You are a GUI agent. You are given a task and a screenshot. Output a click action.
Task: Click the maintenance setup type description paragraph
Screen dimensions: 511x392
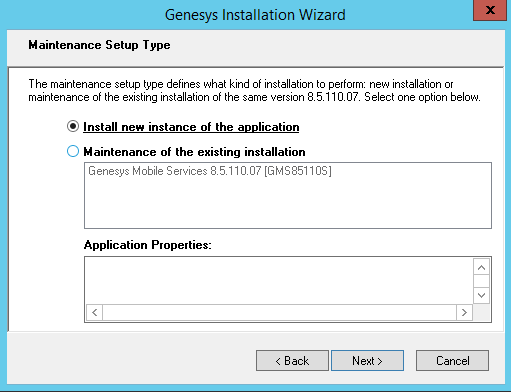pos(254,90)
